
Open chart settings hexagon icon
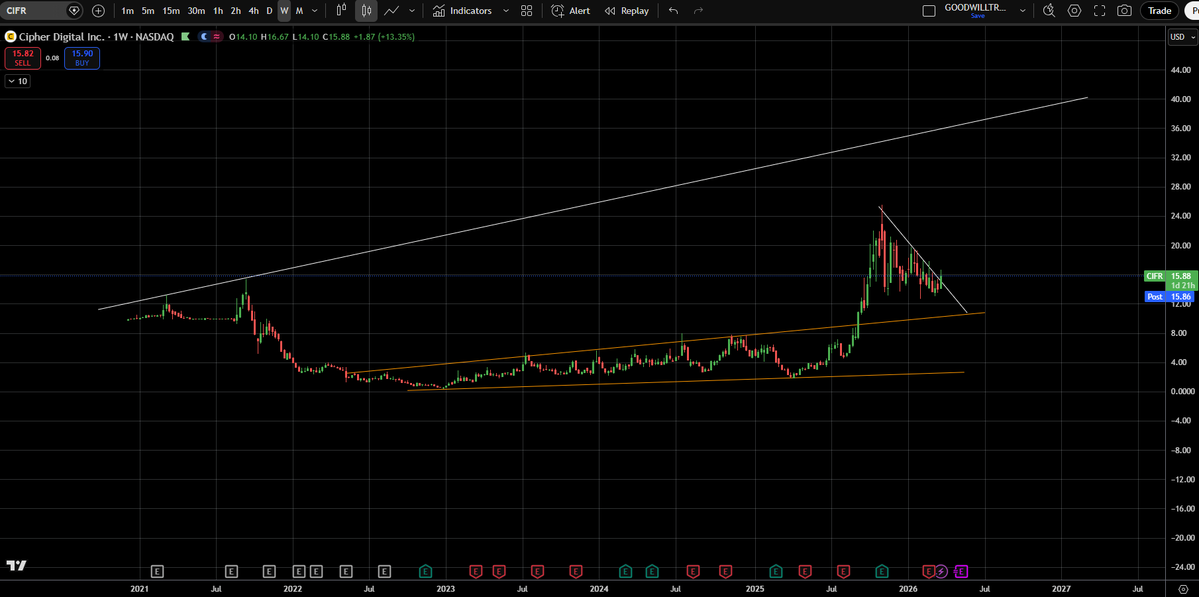(x=1074, y=11)
